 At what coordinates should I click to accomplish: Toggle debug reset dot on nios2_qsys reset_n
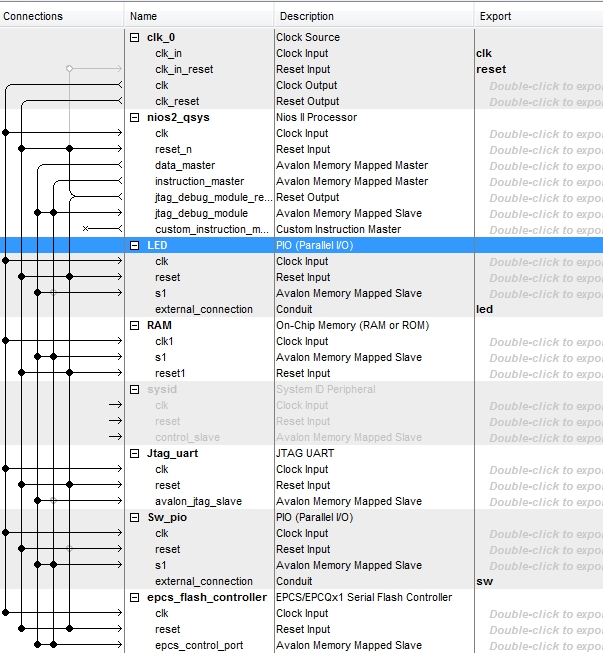(70, 148)
